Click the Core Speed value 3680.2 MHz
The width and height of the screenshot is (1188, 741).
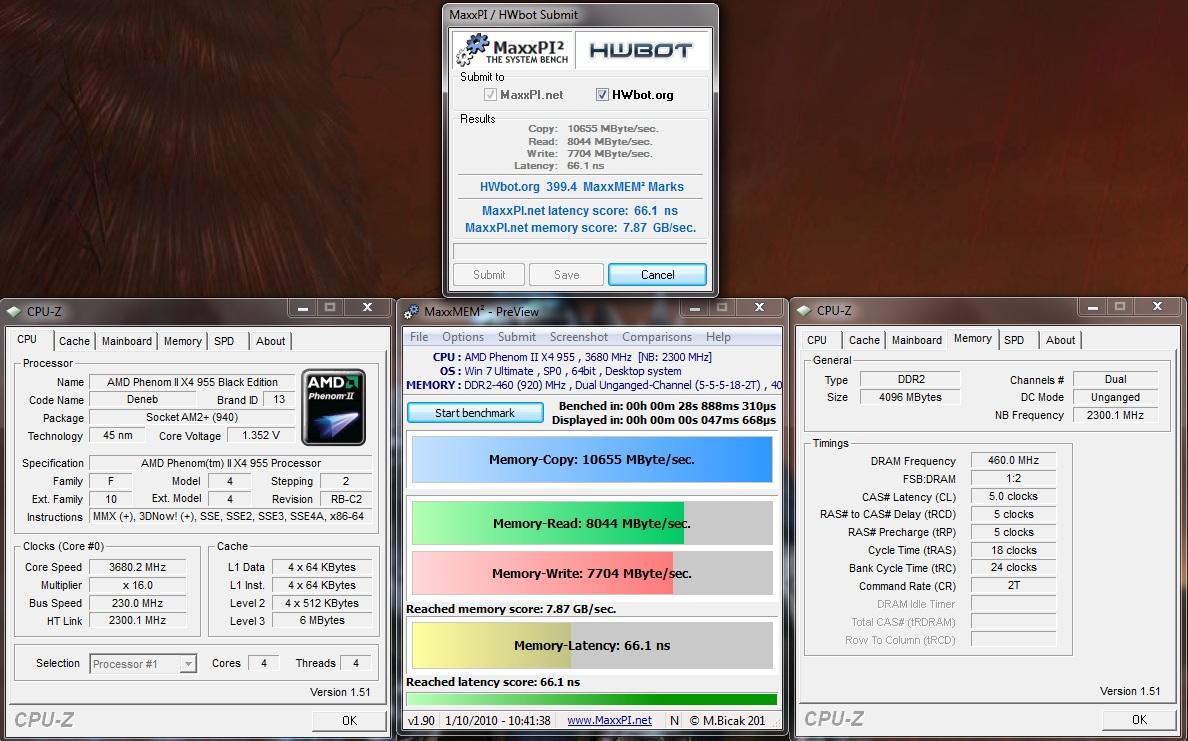[x=137, y=567]
